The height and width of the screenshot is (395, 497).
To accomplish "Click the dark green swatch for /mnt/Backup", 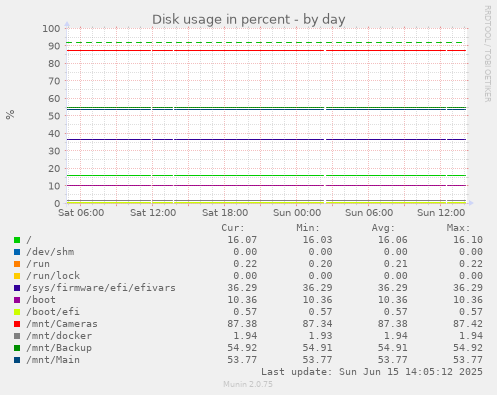I will tap(17, 348).
